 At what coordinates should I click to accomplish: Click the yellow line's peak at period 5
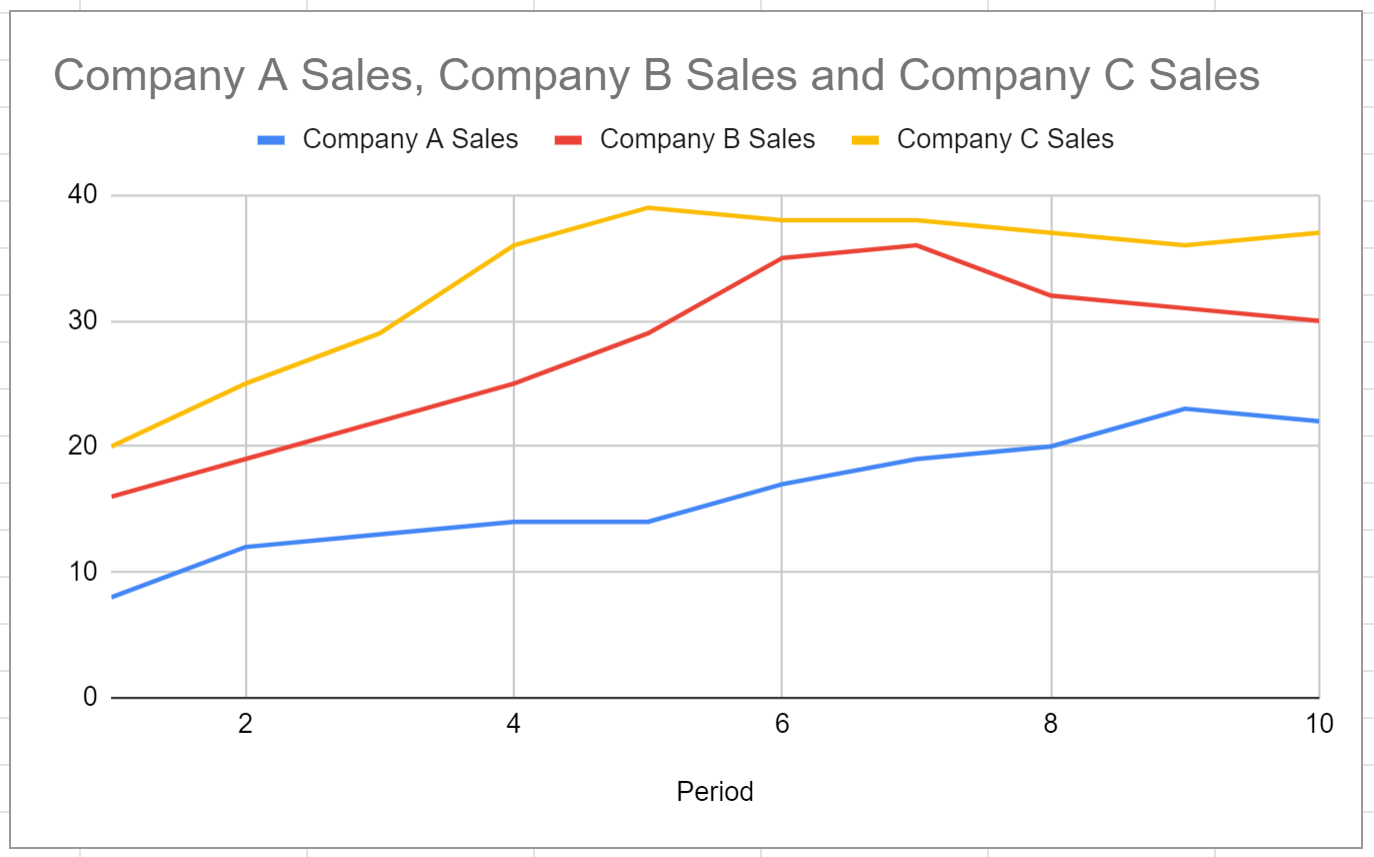pos(648,208)
